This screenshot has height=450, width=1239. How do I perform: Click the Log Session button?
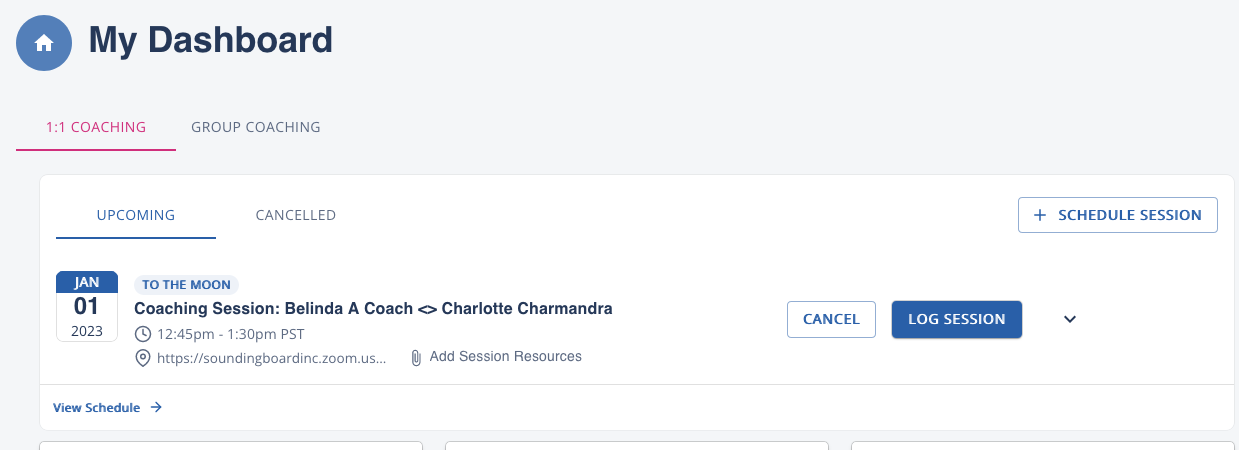pyautogui.click(x=957, y=319)
